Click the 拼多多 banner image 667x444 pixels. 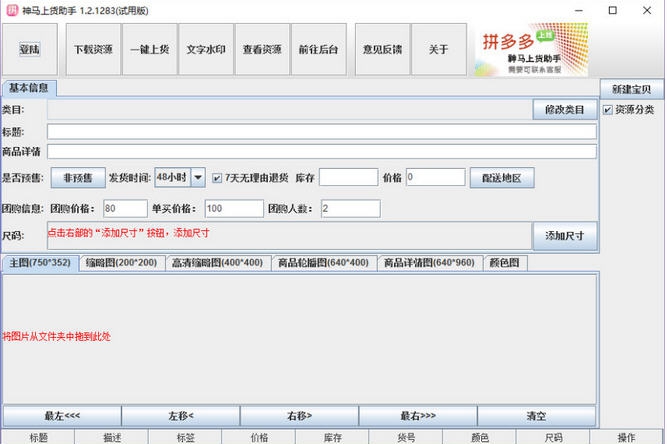click(531, 49)
